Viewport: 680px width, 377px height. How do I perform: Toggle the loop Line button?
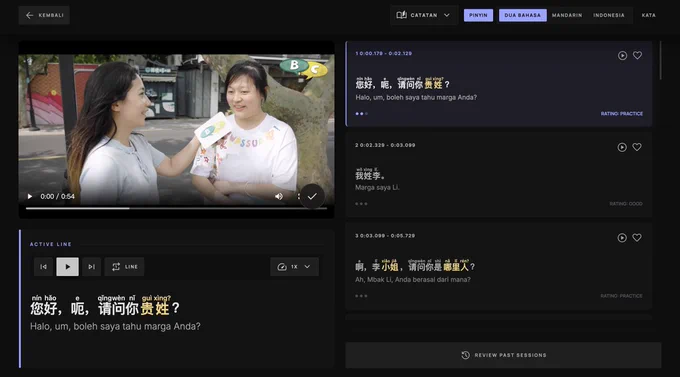[x=124, y=267]
